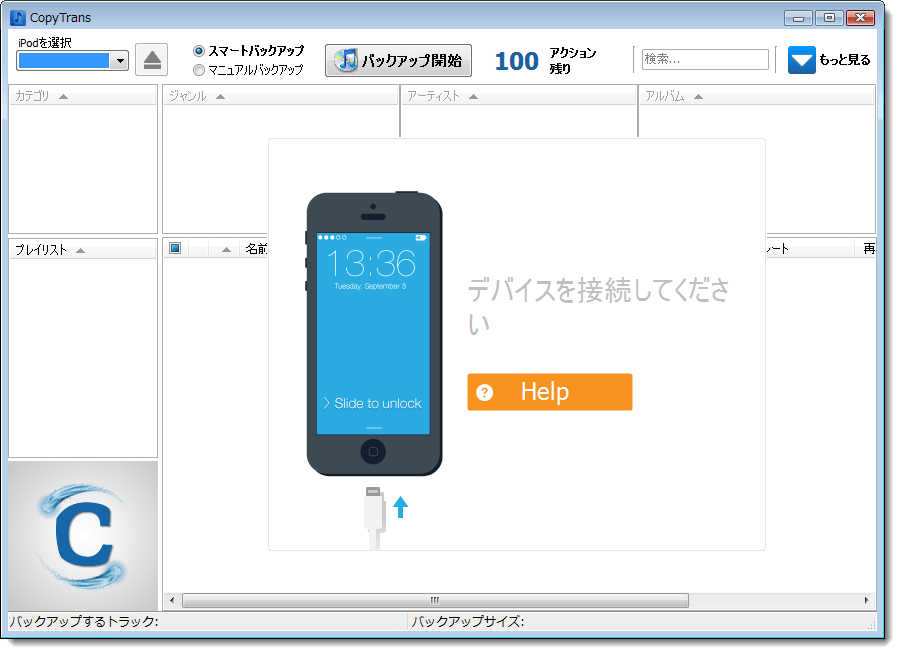Viewport: 900px width, 654px height.
Task: Close the CopyTrans window
Action: (860, 18)
